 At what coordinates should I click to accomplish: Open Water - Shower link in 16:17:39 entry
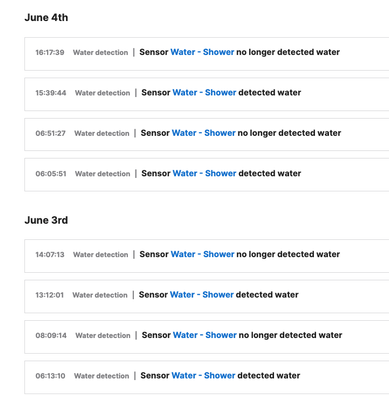(x=202, y=52)
